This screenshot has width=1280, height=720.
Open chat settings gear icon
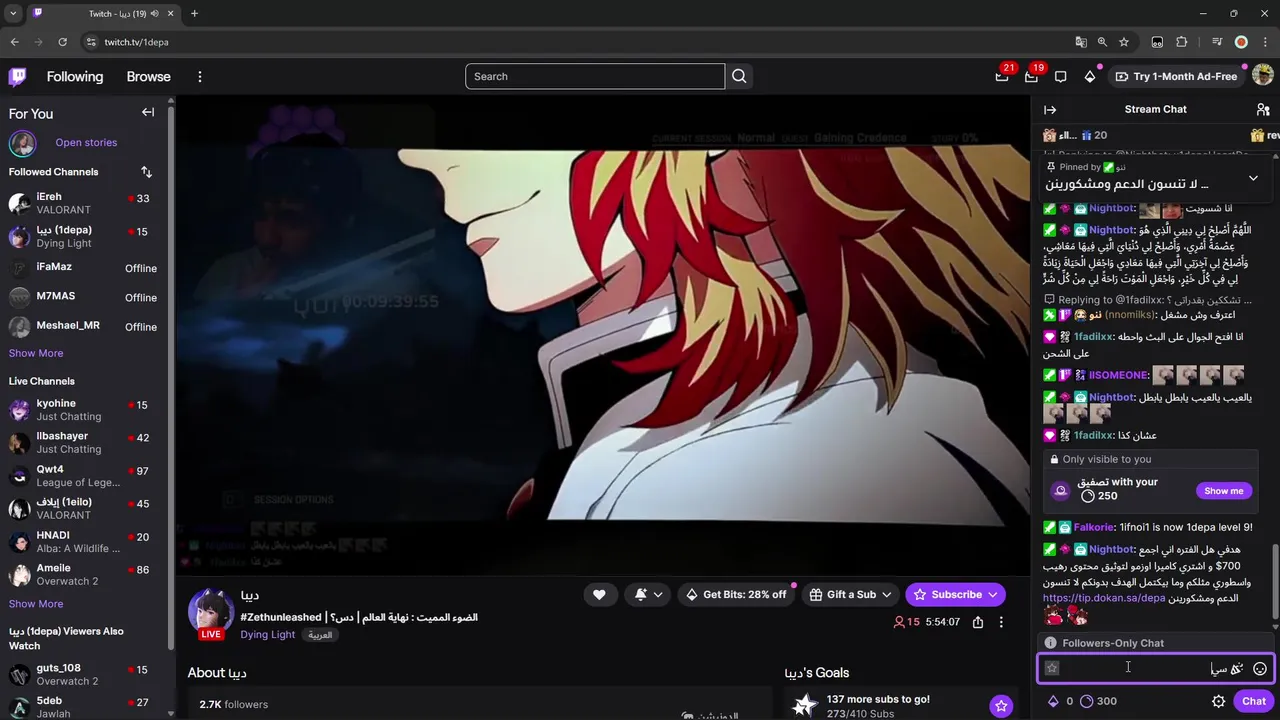(x=1218, y=701)
